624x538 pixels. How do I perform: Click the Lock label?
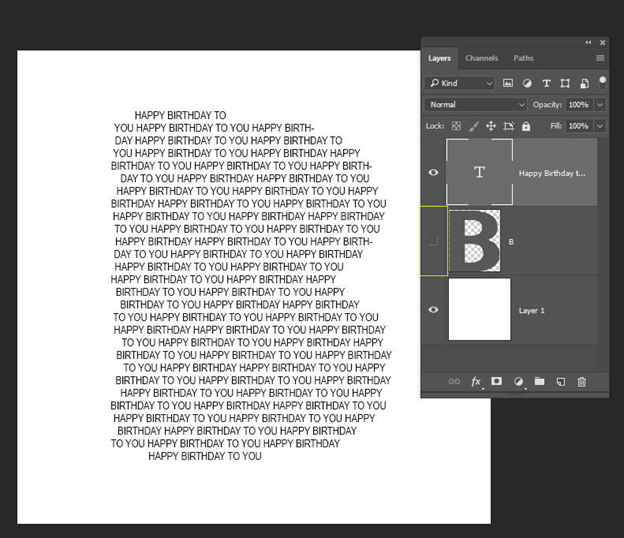coord(435,126)
